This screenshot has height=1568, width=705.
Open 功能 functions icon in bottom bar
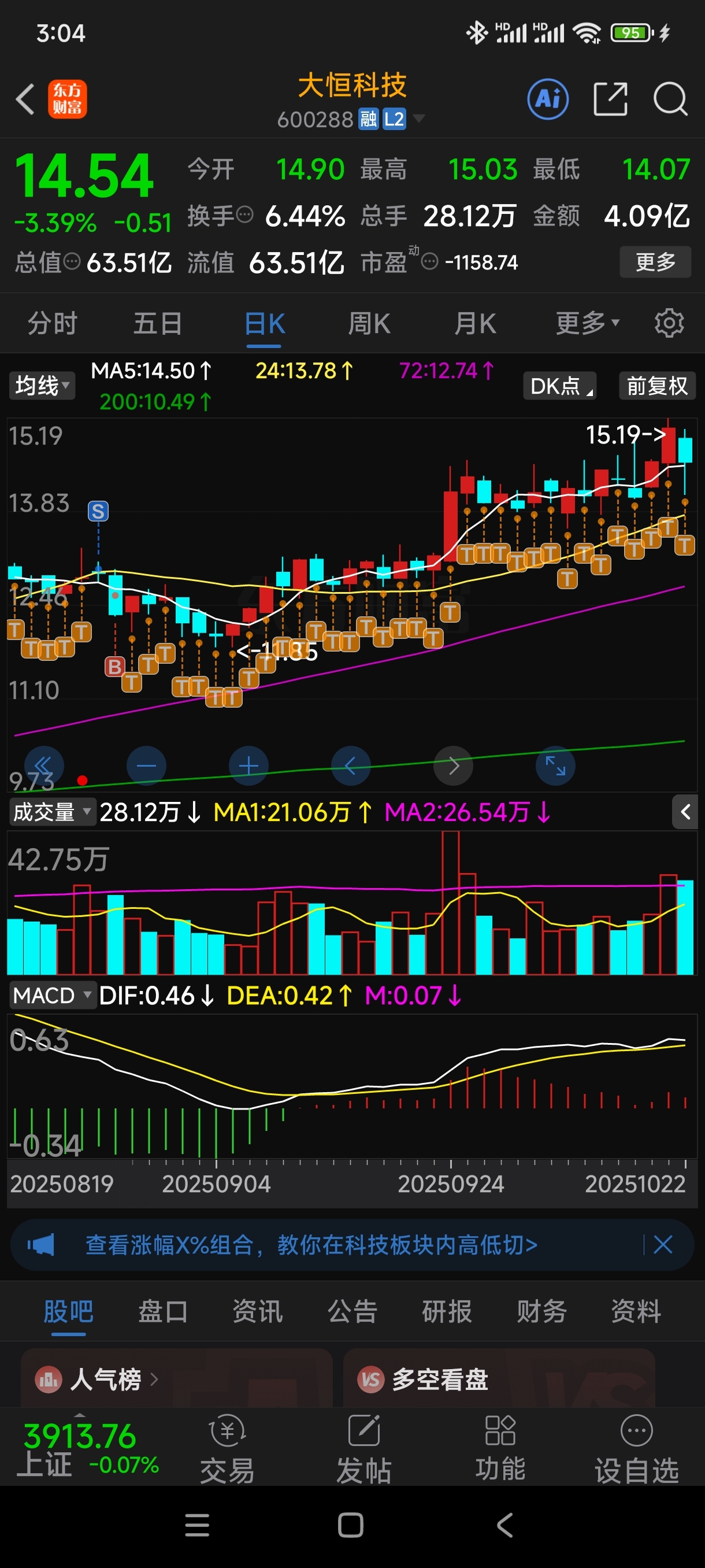click(x=500, y=1449)
